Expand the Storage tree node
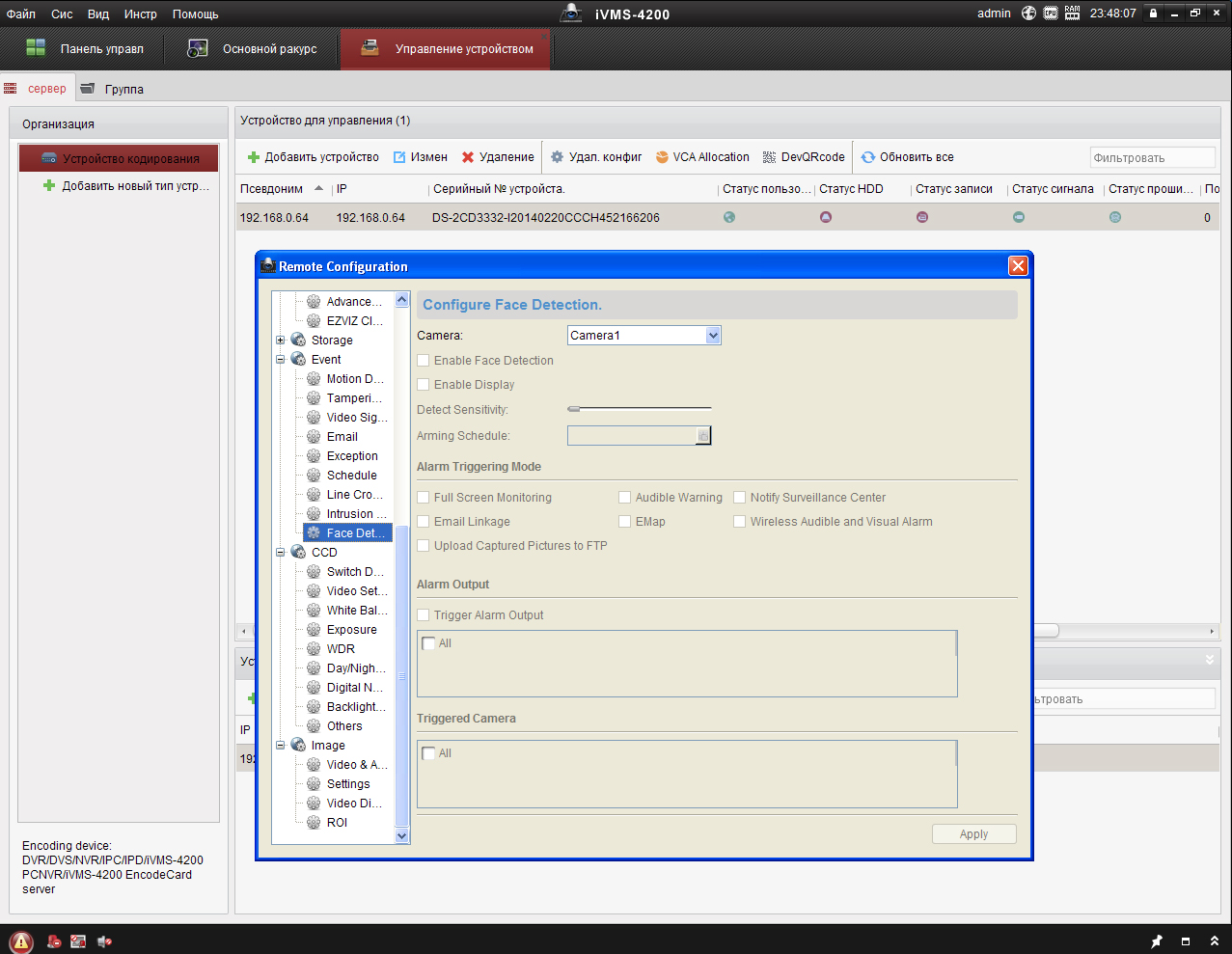1232x954 pixels. tap(281, 341)
